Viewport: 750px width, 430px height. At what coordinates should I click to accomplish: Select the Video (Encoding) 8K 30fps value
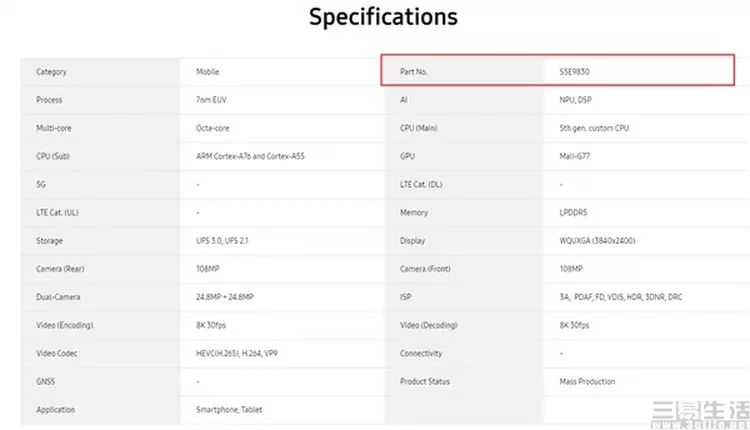(x=212, y=325)
